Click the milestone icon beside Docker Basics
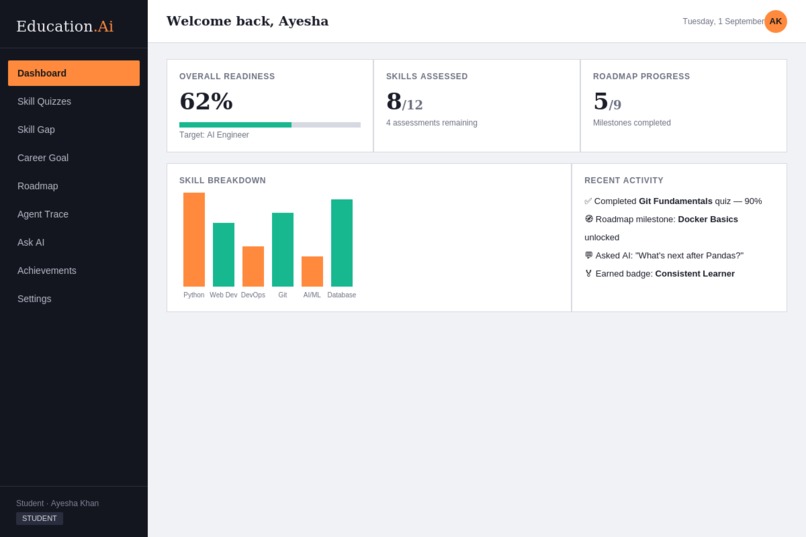The image size is (806, 537). click(x=589, y=219)
